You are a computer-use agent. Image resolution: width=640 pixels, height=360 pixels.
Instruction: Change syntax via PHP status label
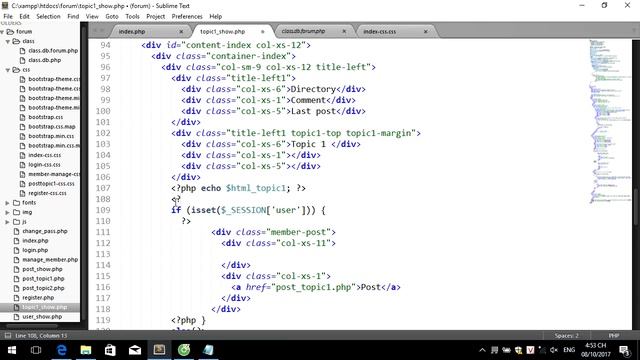point(614,336)
